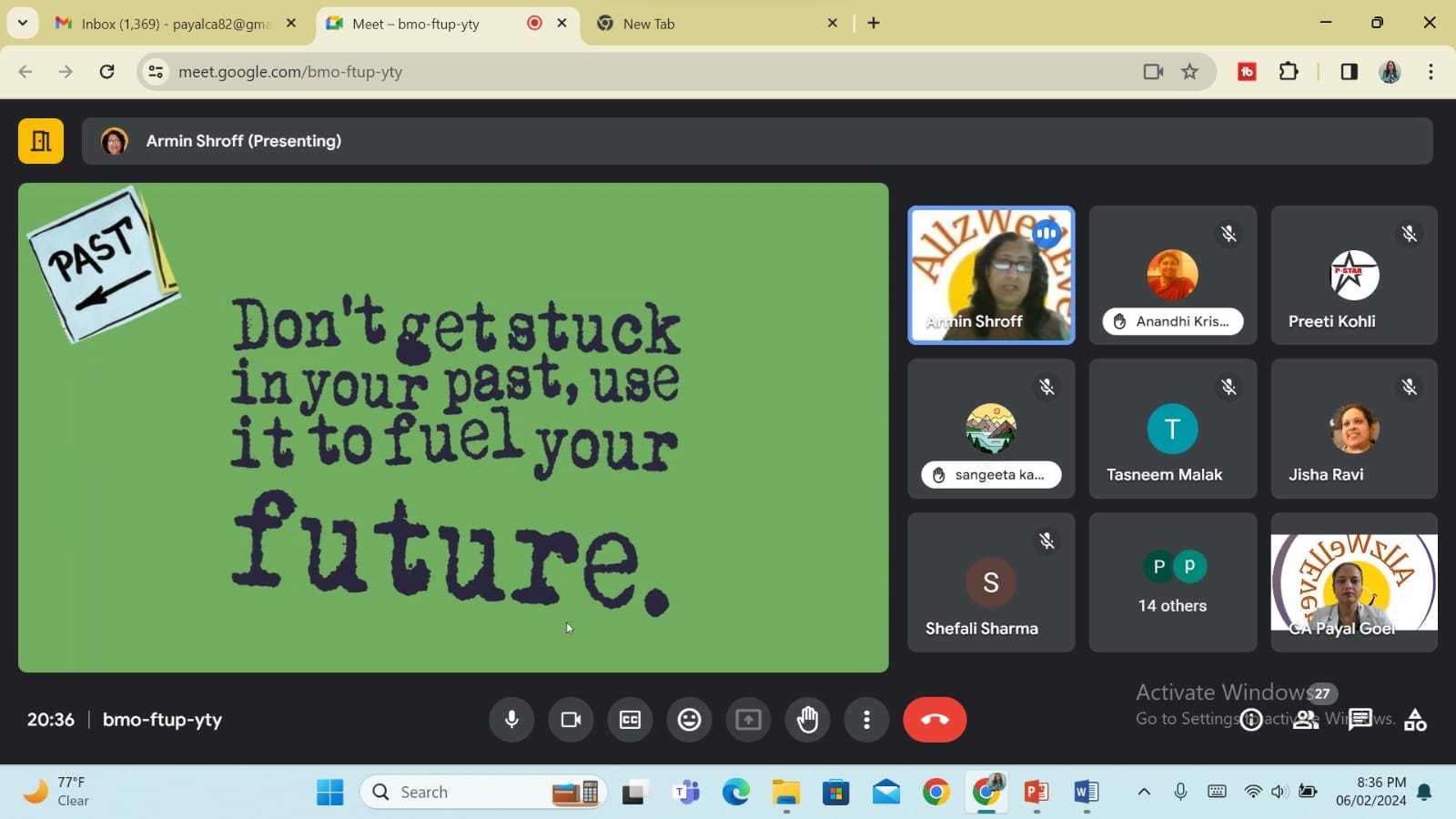The image size is (1456, 819).
Task: Show the participants list panel
Action: pos(1306,720)
